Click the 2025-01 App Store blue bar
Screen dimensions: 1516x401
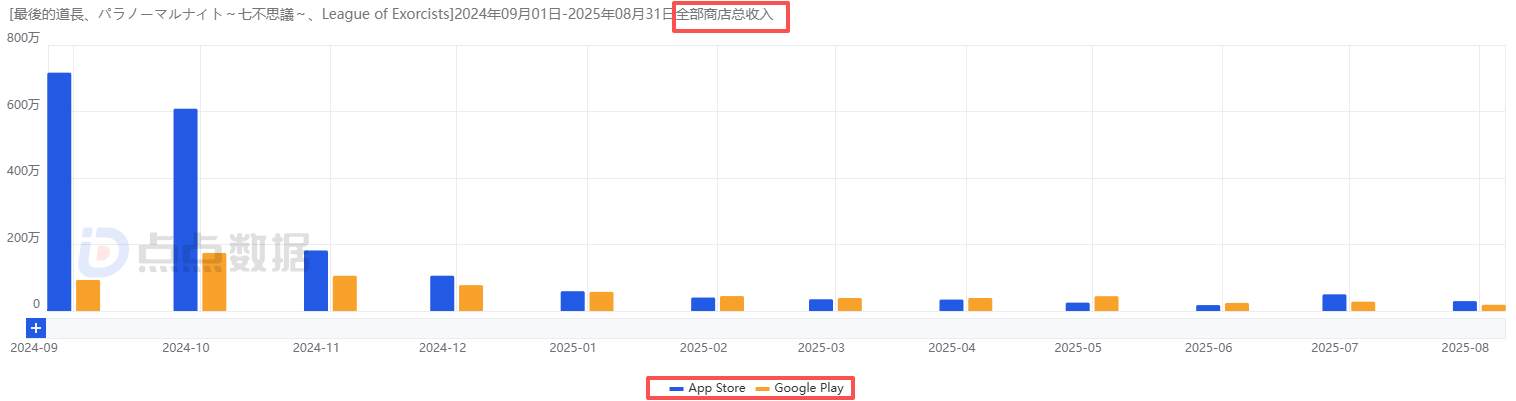(572, 301)
